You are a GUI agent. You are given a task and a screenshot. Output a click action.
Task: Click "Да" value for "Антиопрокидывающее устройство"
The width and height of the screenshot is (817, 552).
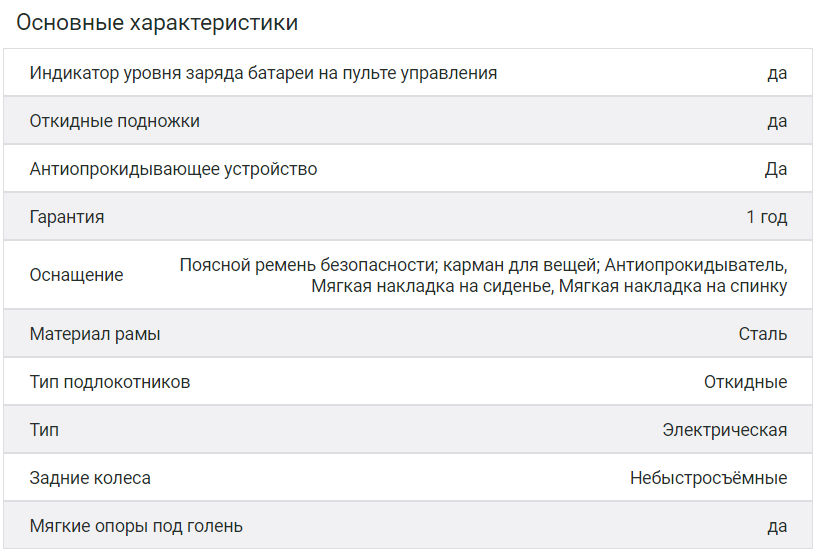pos(776,169)
